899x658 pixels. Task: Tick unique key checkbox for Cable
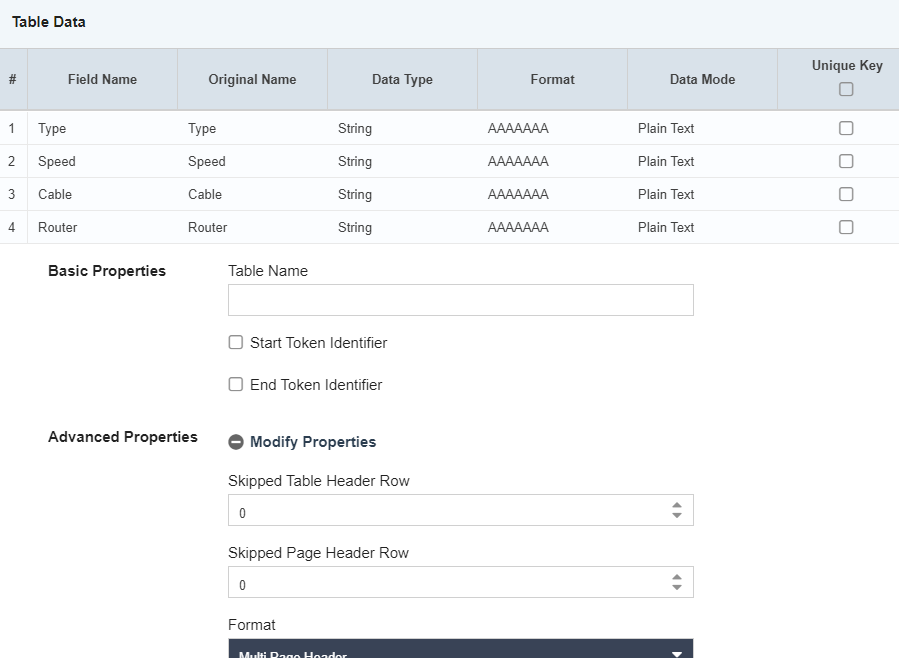pos(846,194)
